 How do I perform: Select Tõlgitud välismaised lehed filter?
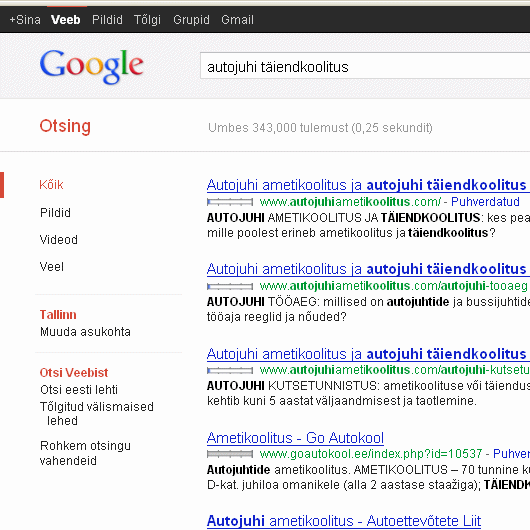[97, 413]
